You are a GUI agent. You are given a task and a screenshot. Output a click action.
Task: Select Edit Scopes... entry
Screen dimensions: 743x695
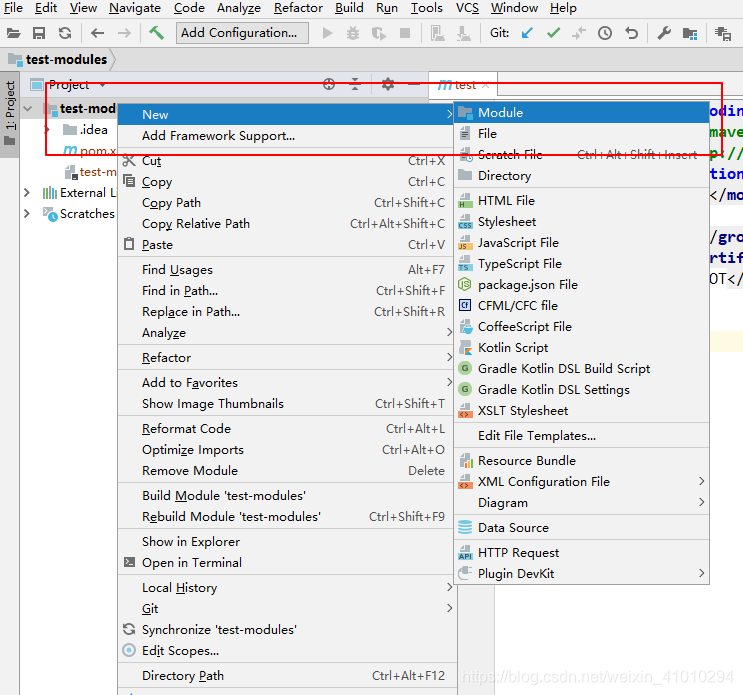pyautogui.click(x=286, y=651)
